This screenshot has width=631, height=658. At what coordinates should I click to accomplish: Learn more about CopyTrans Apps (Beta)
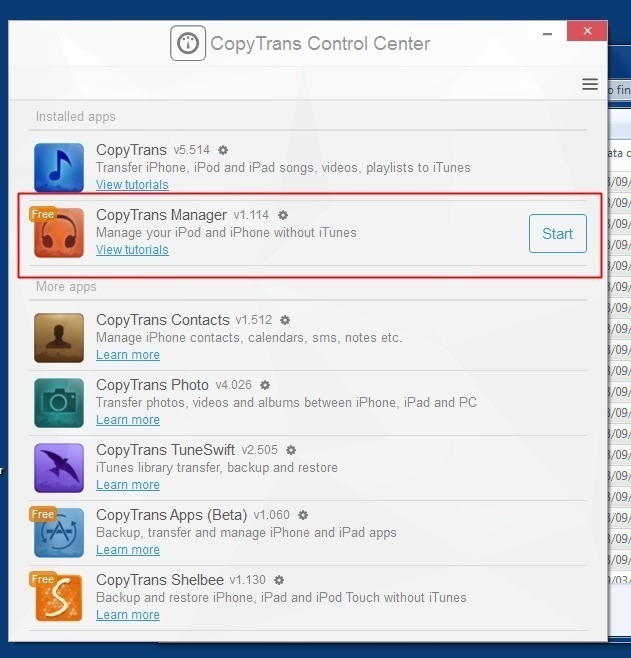click(x=128, y=550)
